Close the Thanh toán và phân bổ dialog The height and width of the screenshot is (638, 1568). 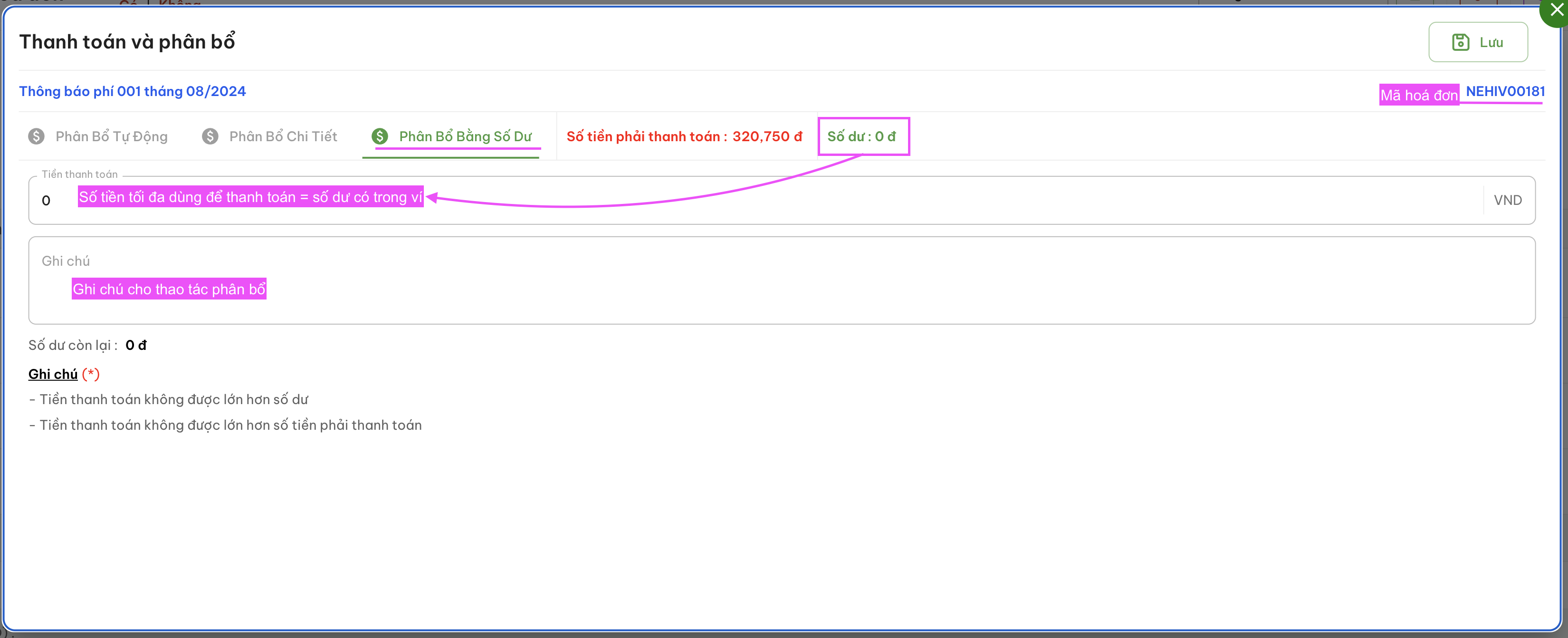[1557, 10]
